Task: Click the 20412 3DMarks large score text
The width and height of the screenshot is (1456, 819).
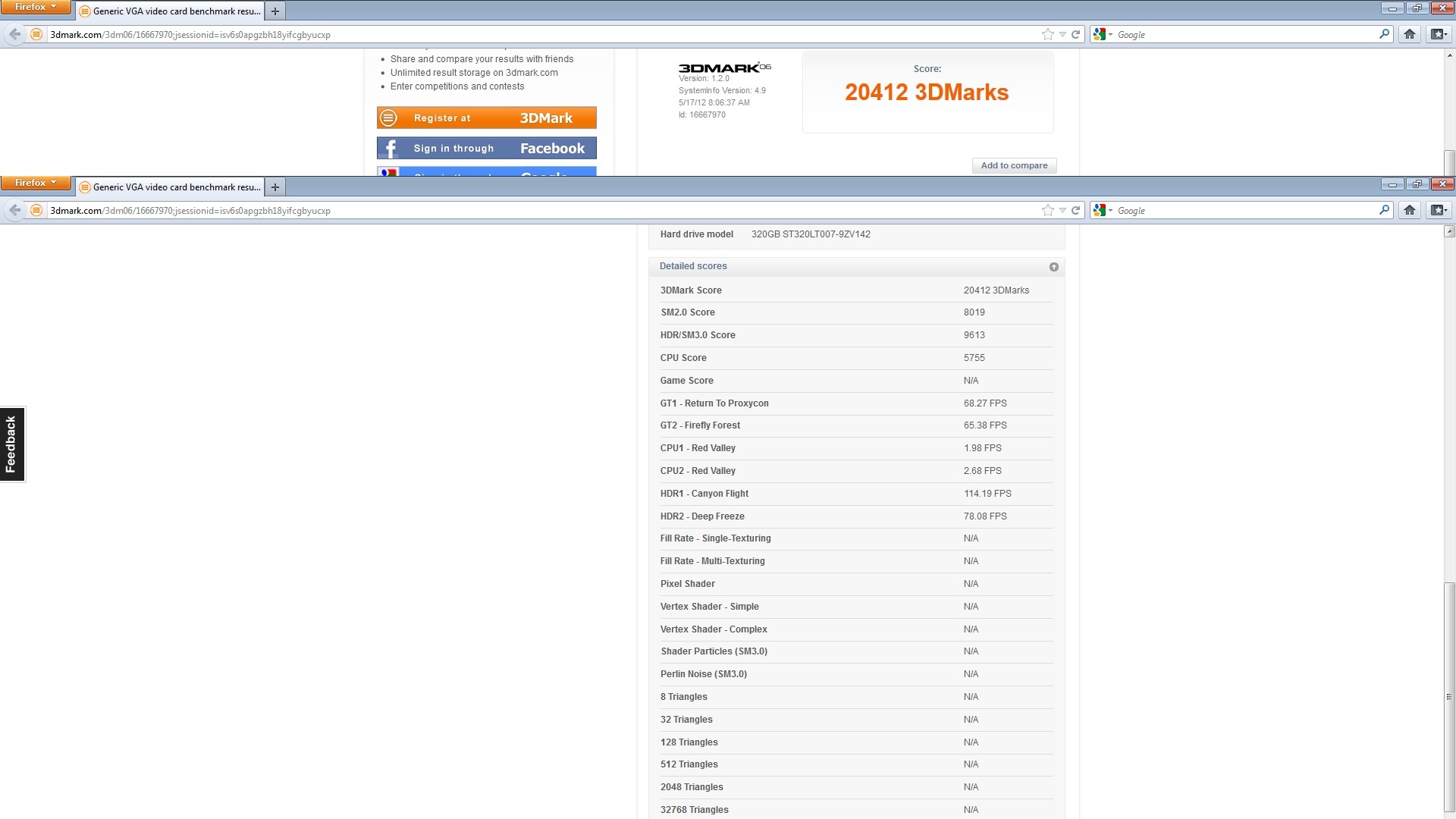Action: 927,93
